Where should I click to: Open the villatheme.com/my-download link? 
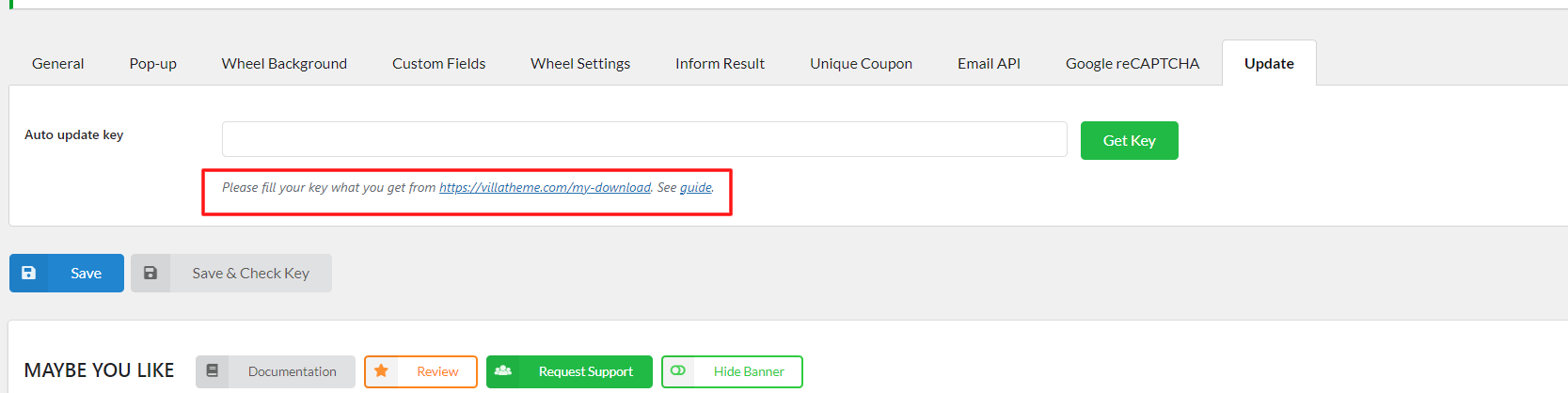tap(545, 187)
